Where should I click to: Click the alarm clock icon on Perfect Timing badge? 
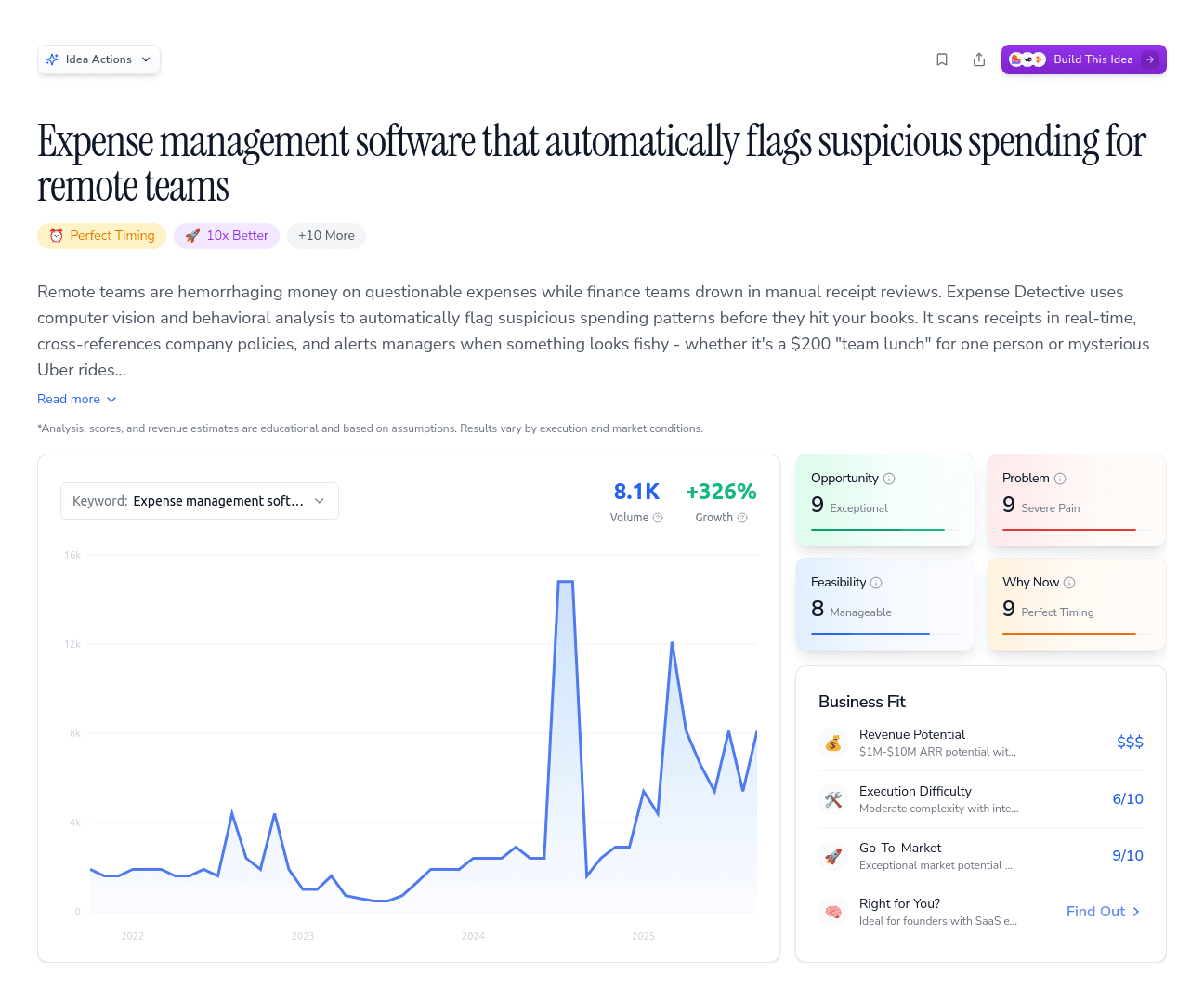58,235
